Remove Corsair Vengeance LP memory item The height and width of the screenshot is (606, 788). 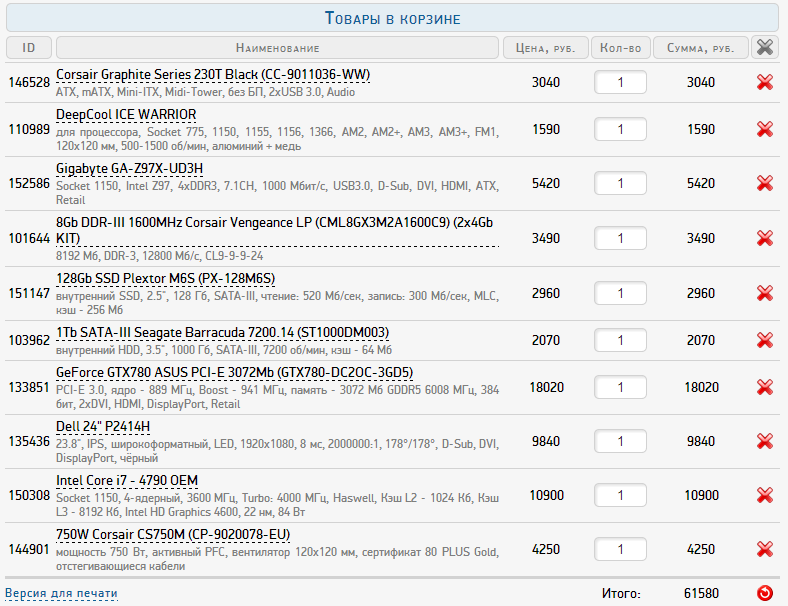(764, 238)
